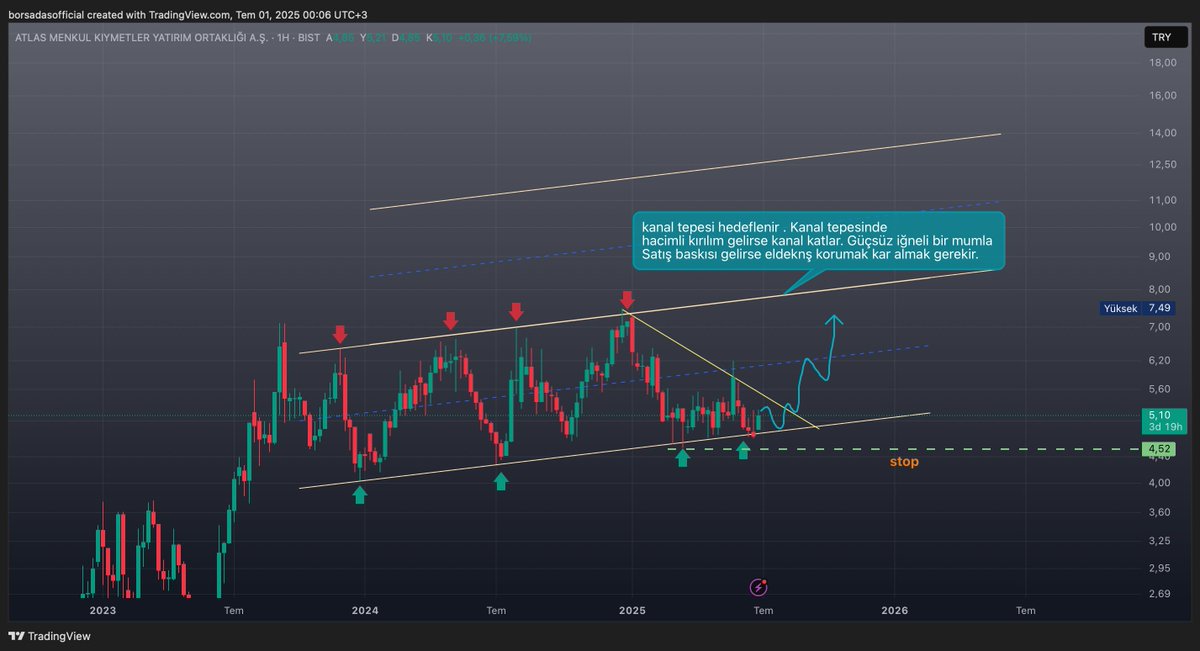
Task: Click the Tem label after 2026 on the time axis
Action: pyautogui.click(x=1026, y=610)
